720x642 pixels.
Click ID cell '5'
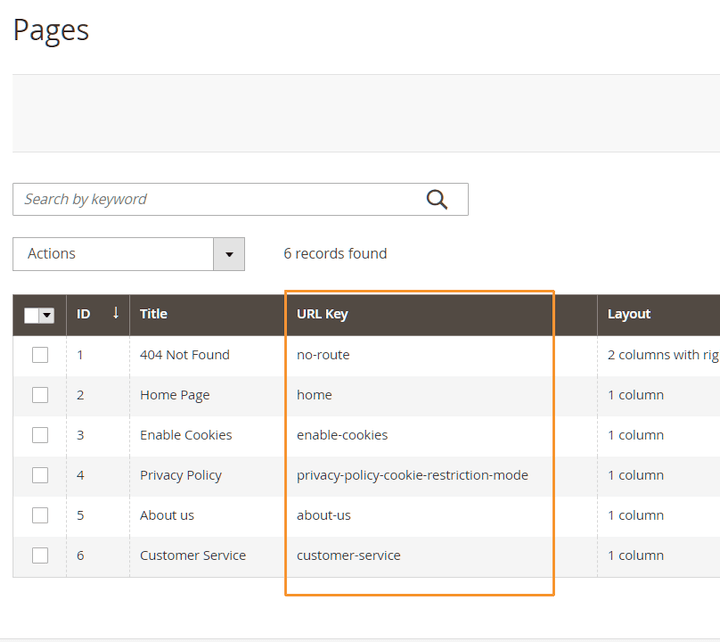[80, 515]
